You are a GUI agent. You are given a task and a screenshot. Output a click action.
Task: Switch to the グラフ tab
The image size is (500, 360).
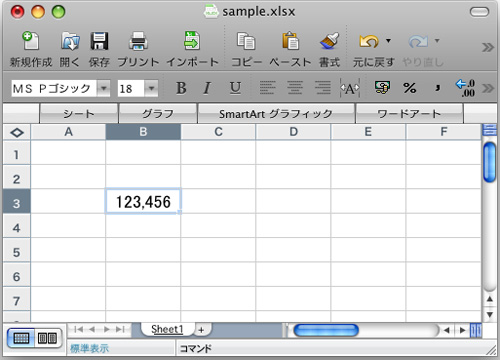click(x=158, y=114)
